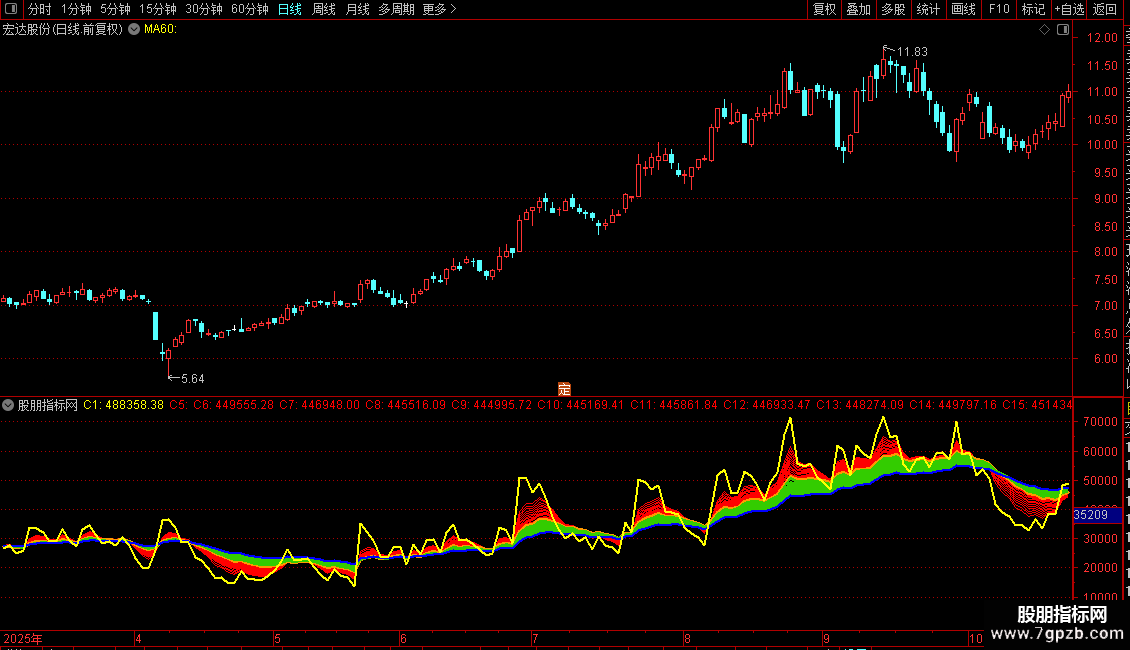Screen dimensions: 1130x650
Task: Click month 7 on the time axis
Action: click(x=535, y=638)
